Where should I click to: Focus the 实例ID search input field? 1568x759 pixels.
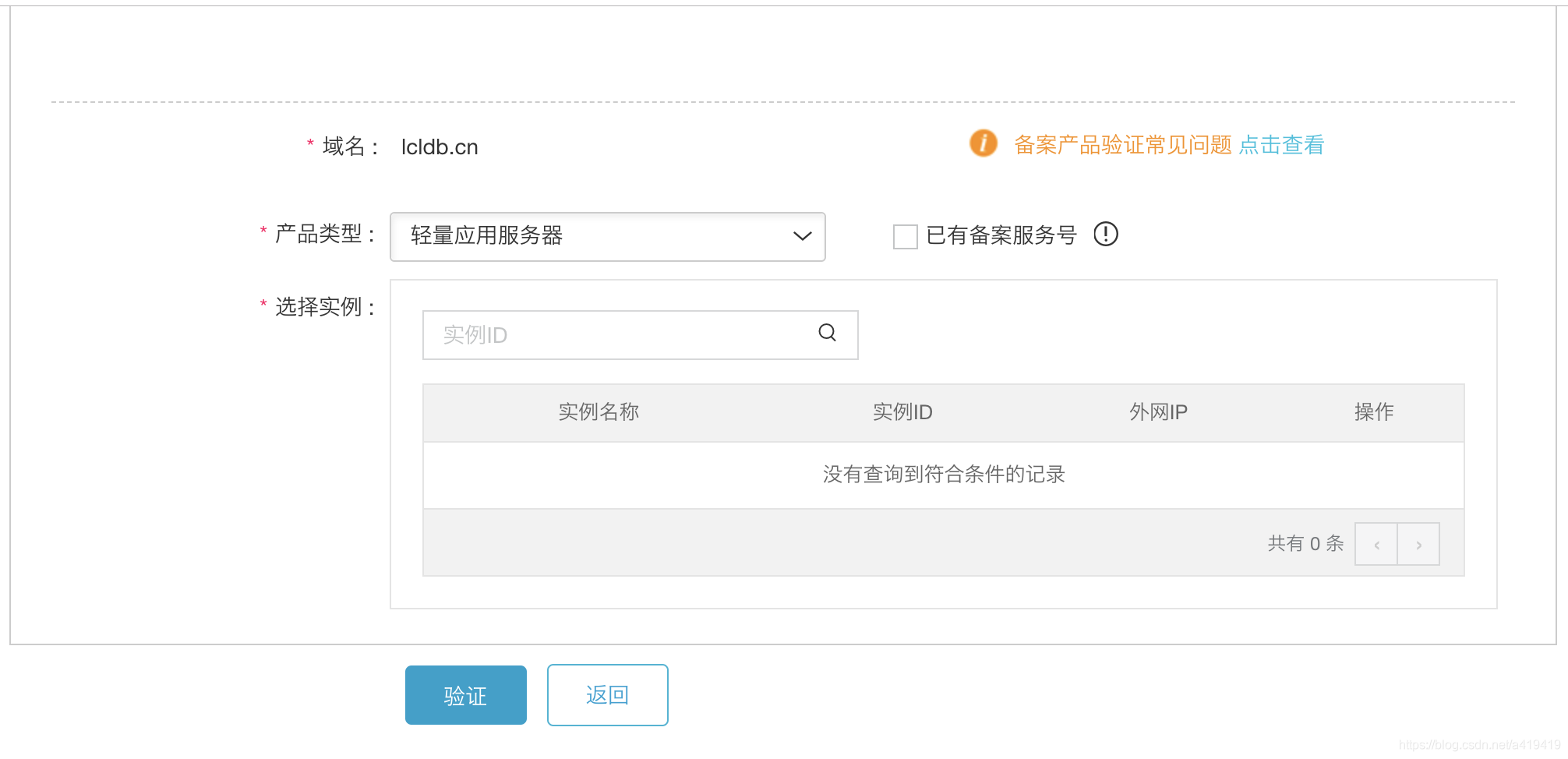point(641,335)
